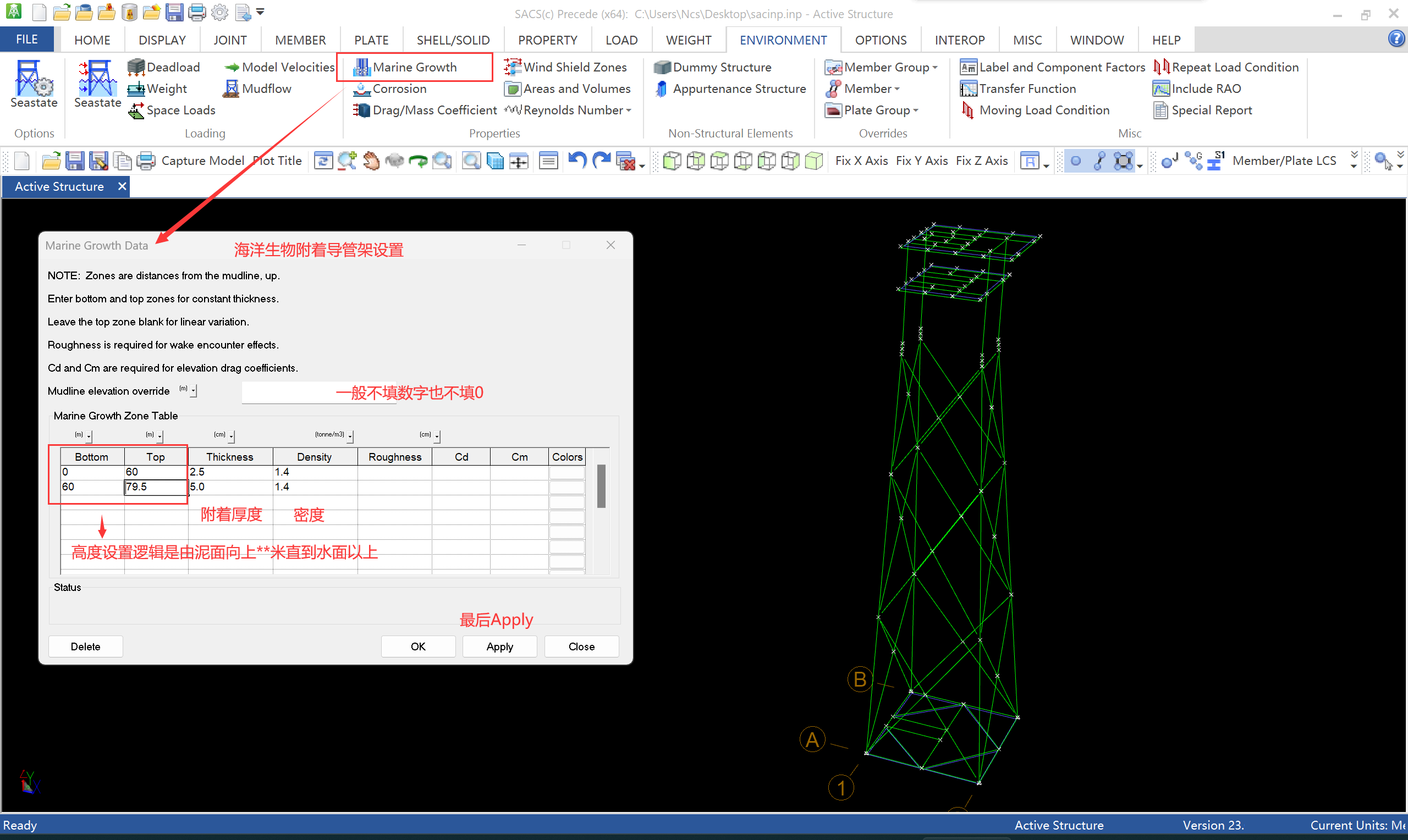Open Density unit tonne/m3 dropdown
This screenshot has height=840, width=1408.
coord(350,436)
